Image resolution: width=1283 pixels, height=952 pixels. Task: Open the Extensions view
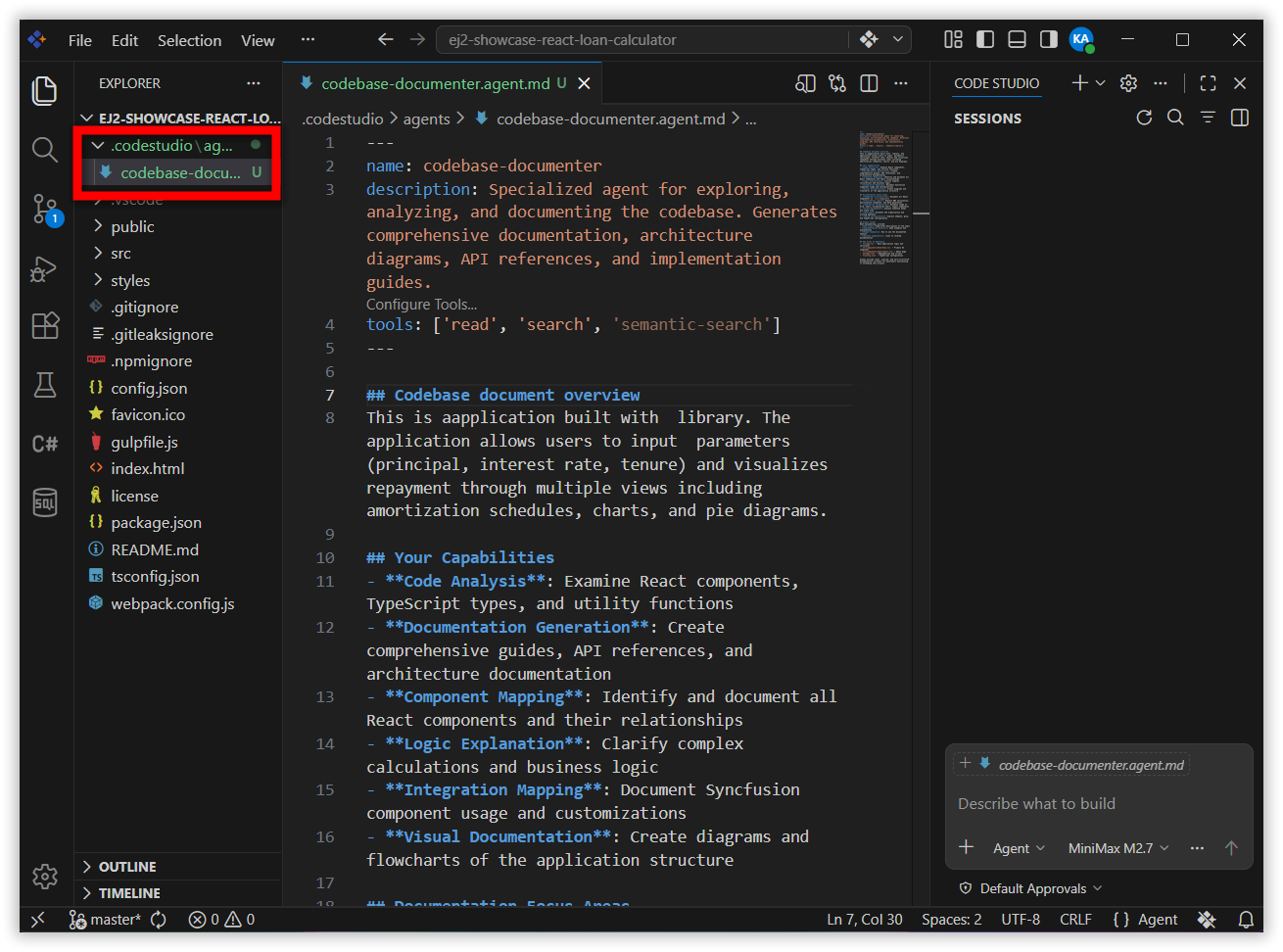[45, 326]
